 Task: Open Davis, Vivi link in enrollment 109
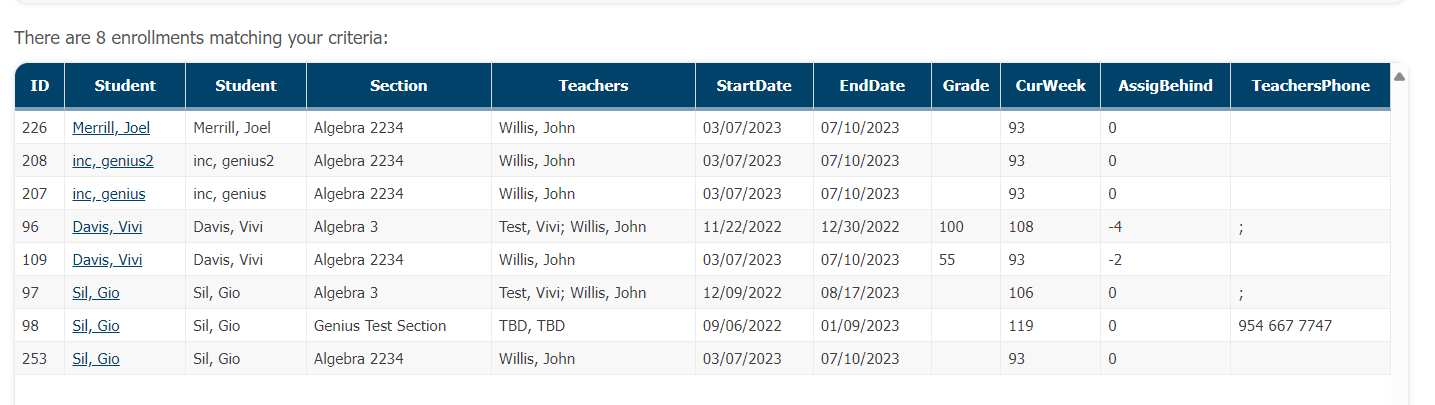[107, 260]
